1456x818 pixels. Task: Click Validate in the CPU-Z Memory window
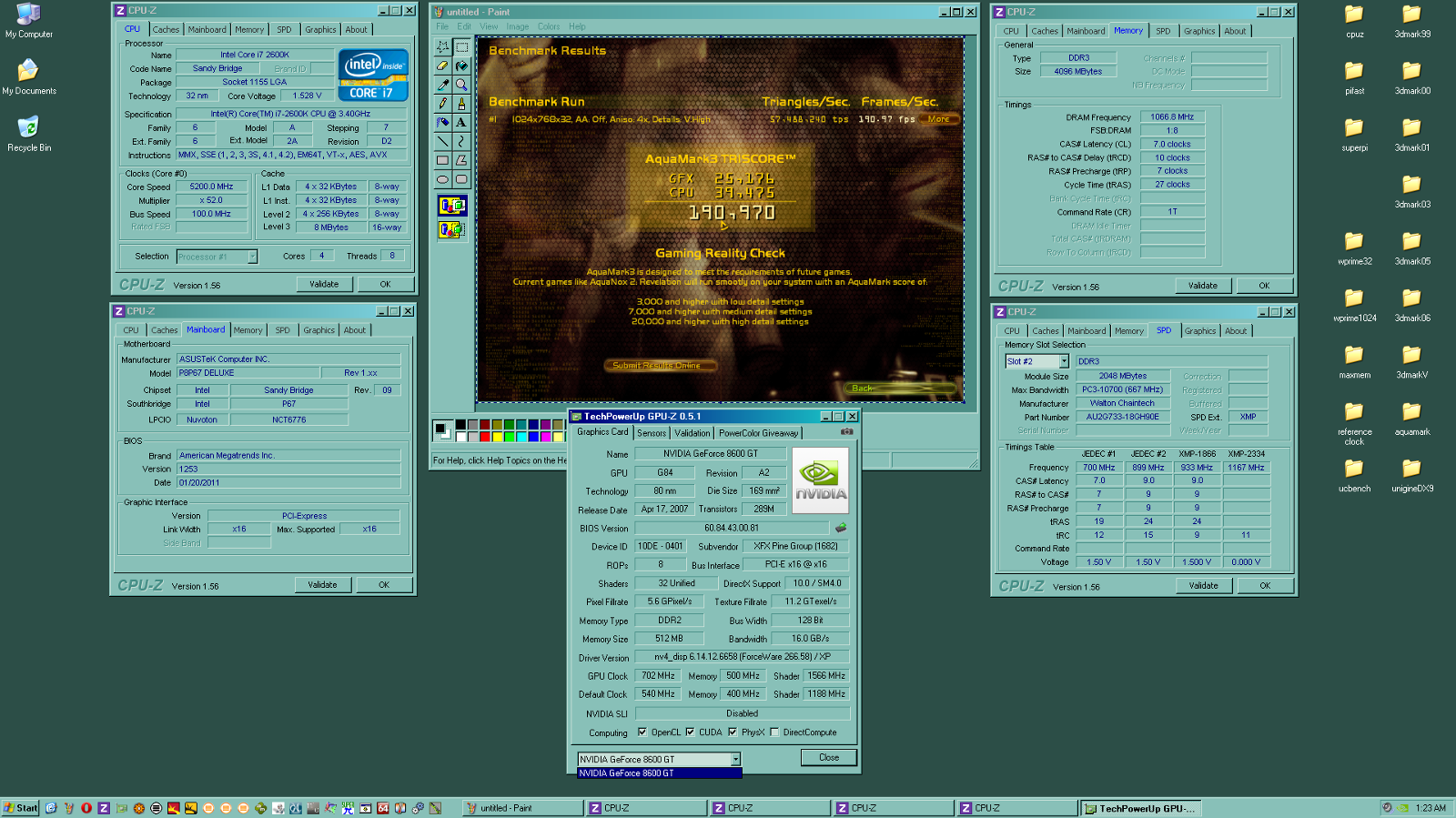[x=1203, y=286]
